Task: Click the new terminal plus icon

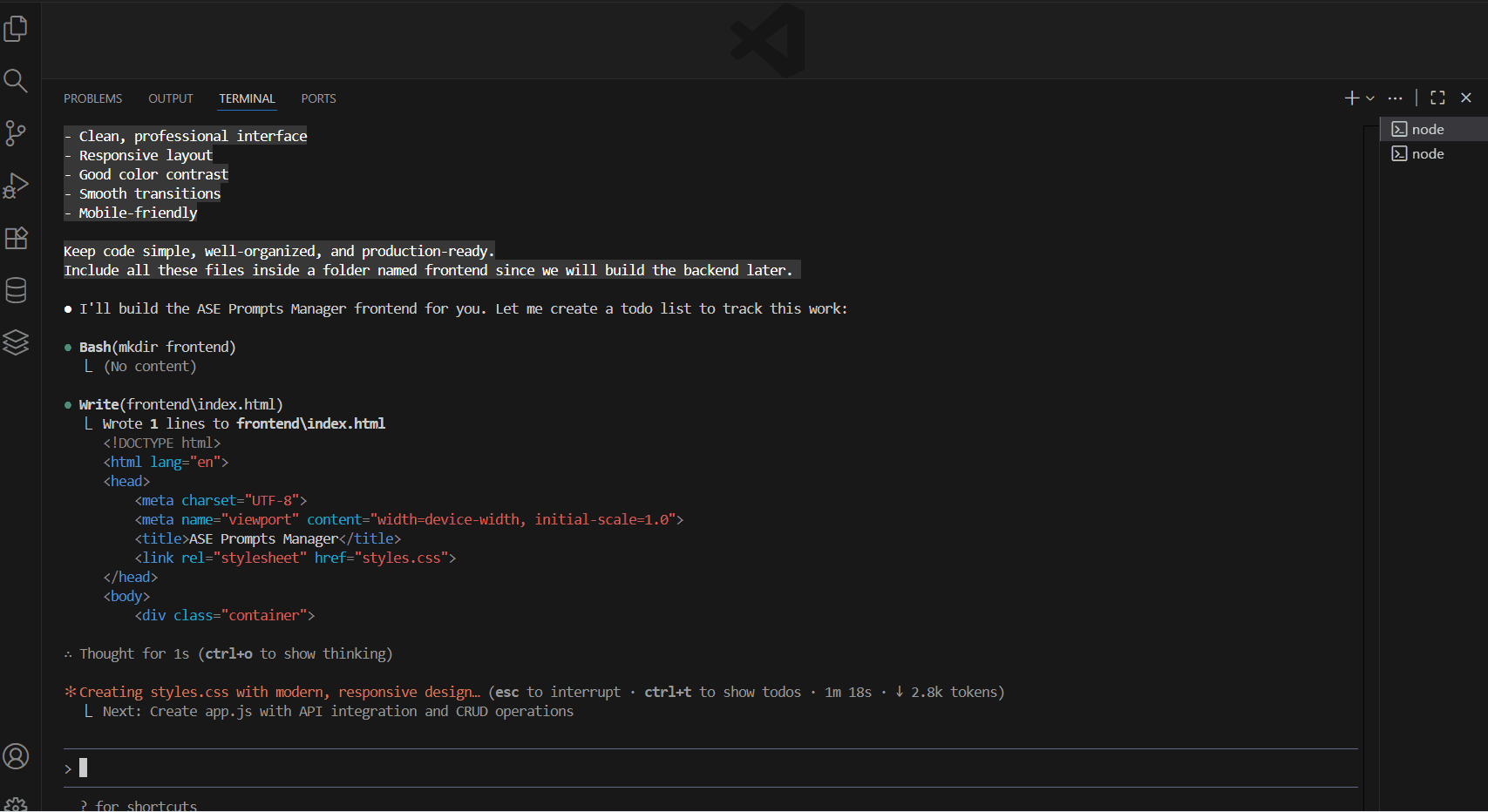Action: (x=1351, y=98)
